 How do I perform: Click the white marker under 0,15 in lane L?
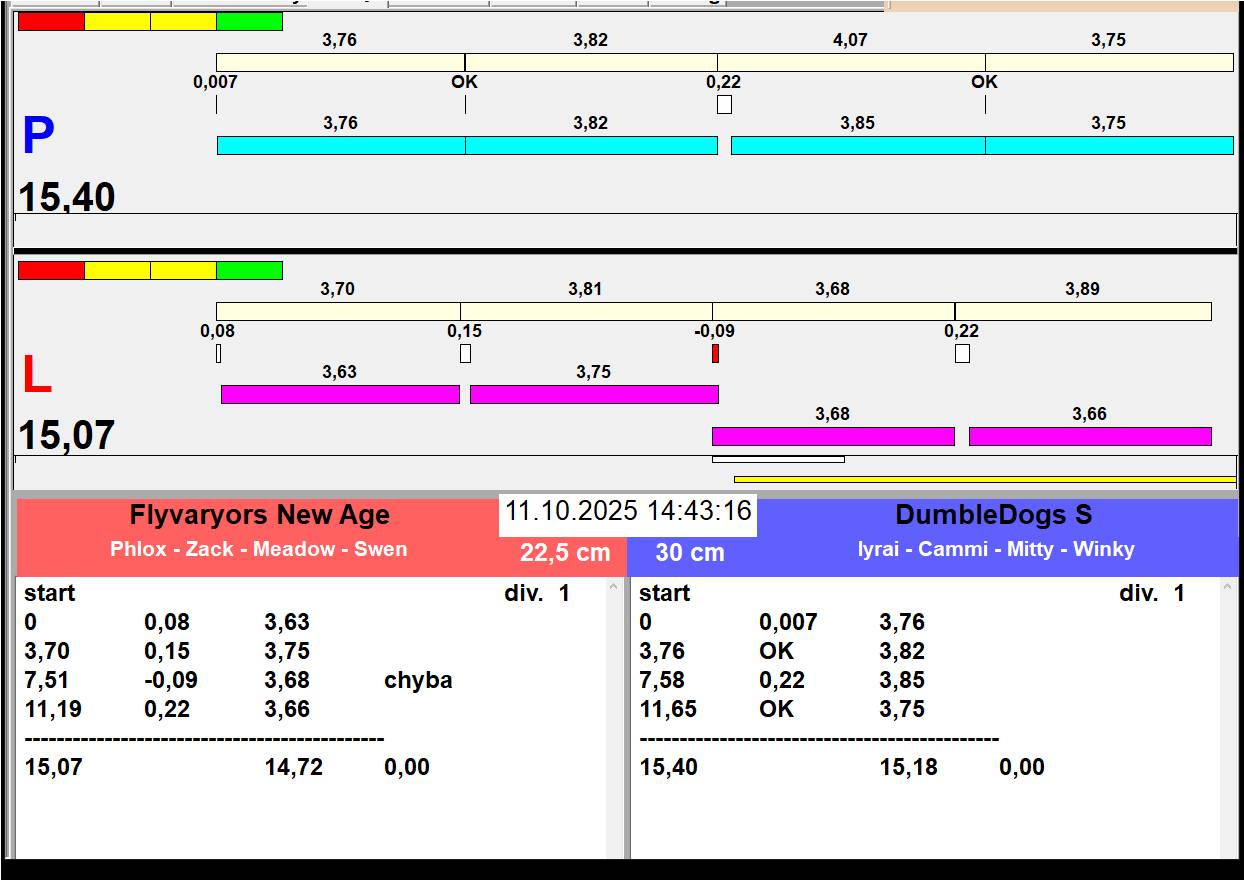tap(465, 353)
